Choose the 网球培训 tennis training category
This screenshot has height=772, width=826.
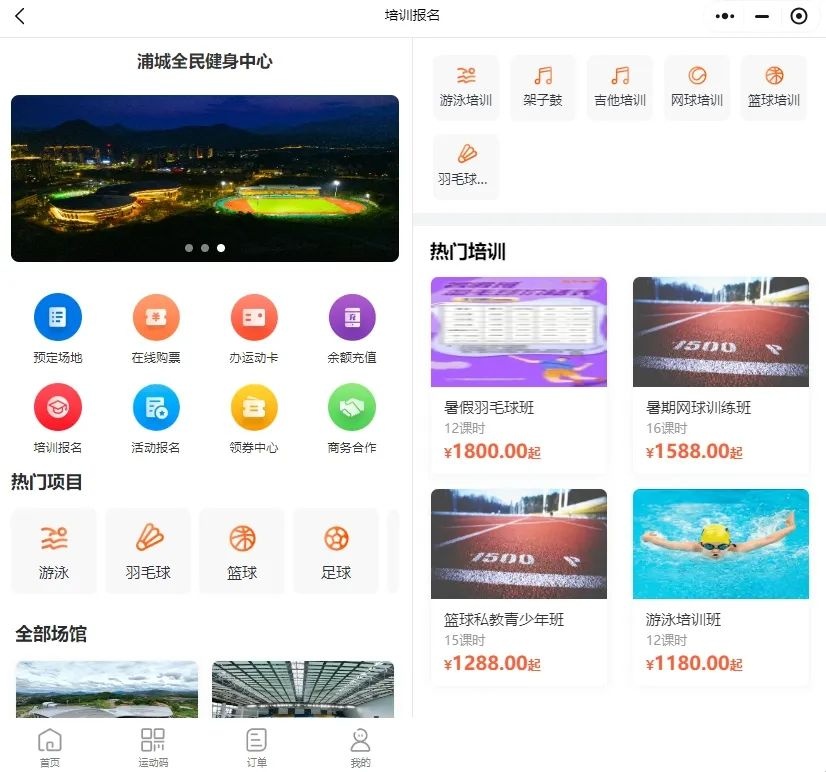point(697,87)
